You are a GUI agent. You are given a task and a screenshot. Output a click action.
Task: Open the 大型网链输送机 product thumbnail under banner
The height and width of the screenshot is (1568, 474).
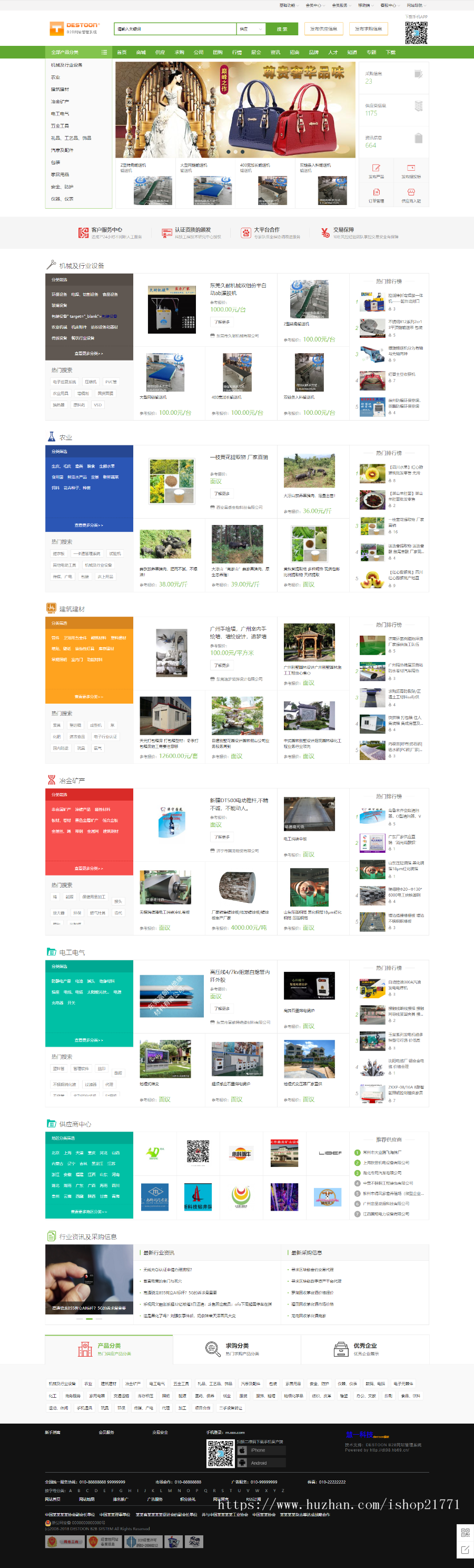212,190
